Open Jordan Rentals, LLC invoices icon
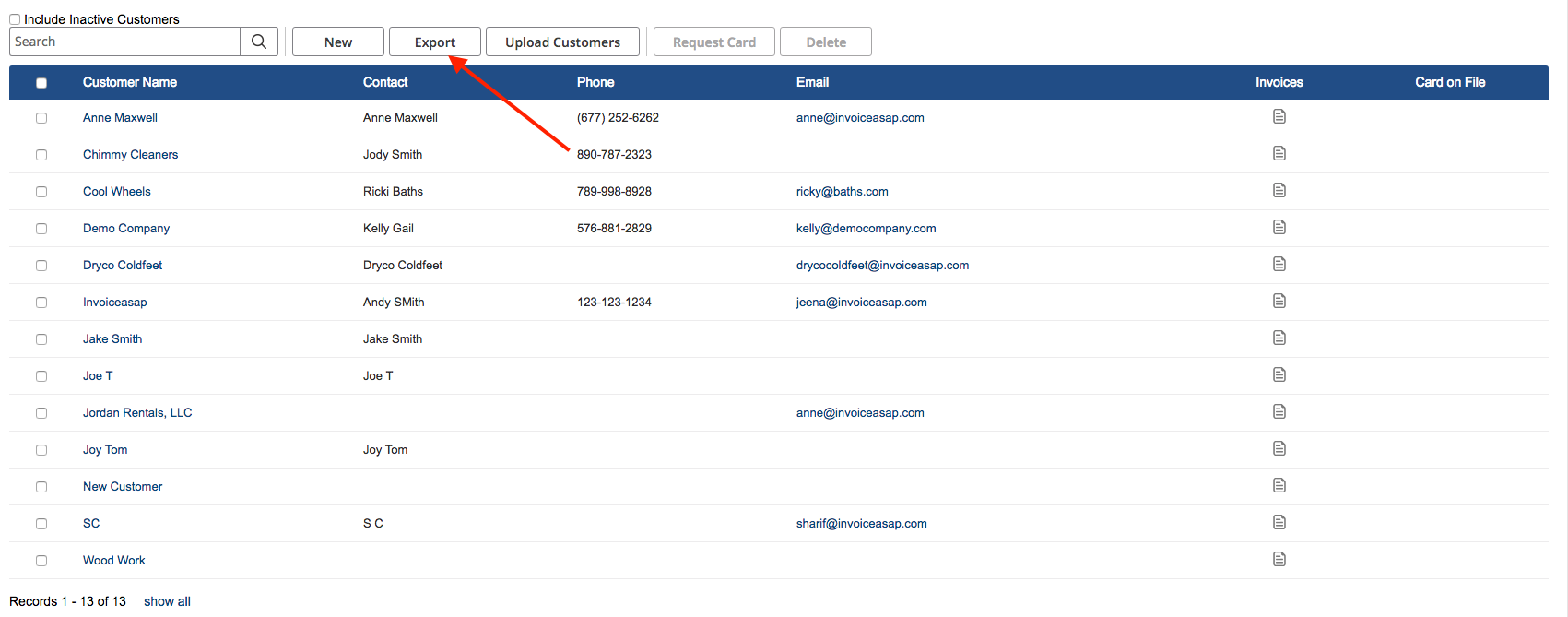This screenshot has height=617, width=1568. pos(1279,411)
